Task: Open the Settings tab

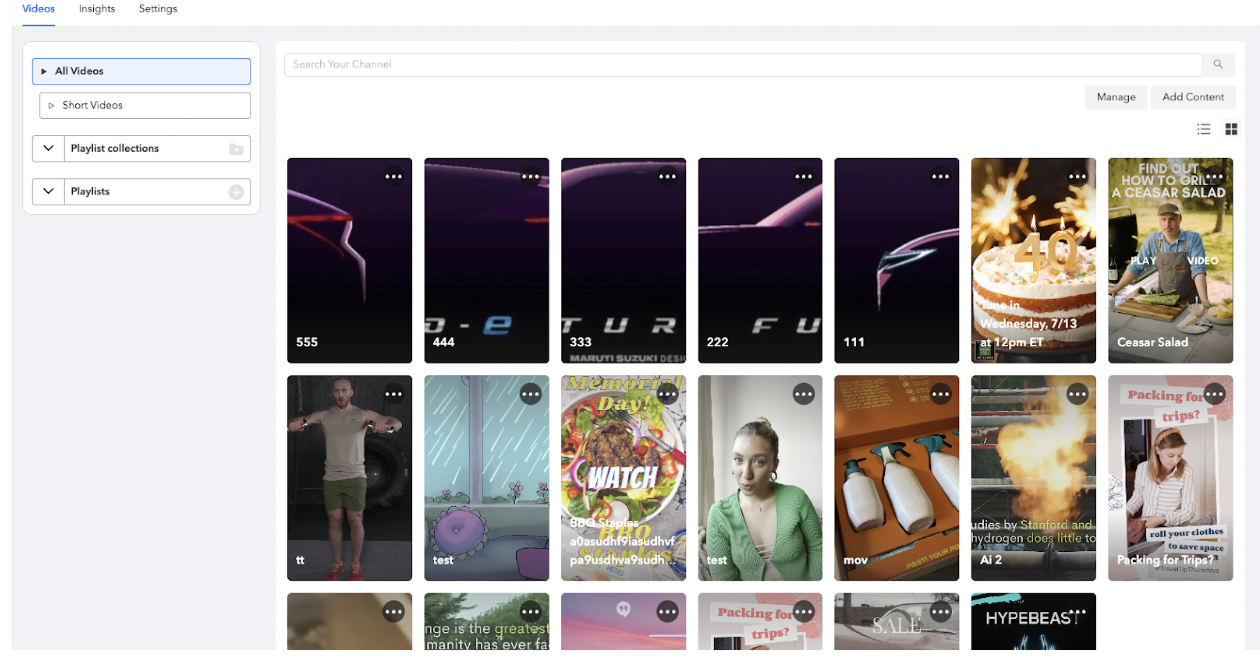Action: point(157,9)
